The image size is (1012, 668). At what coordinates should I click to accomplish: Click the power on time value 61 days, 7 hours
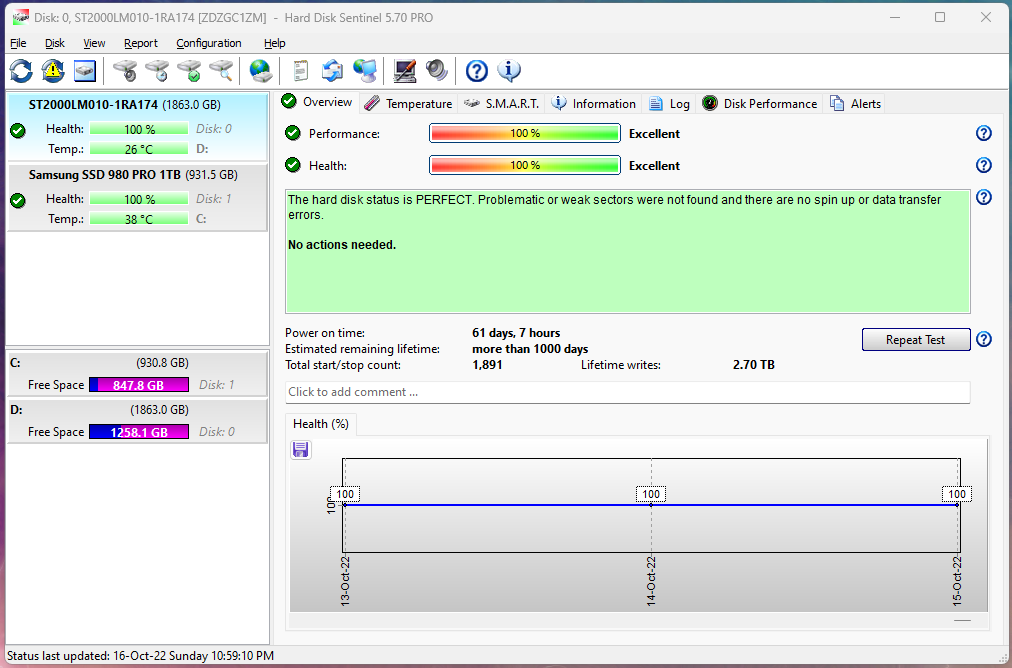click(516, 333)
